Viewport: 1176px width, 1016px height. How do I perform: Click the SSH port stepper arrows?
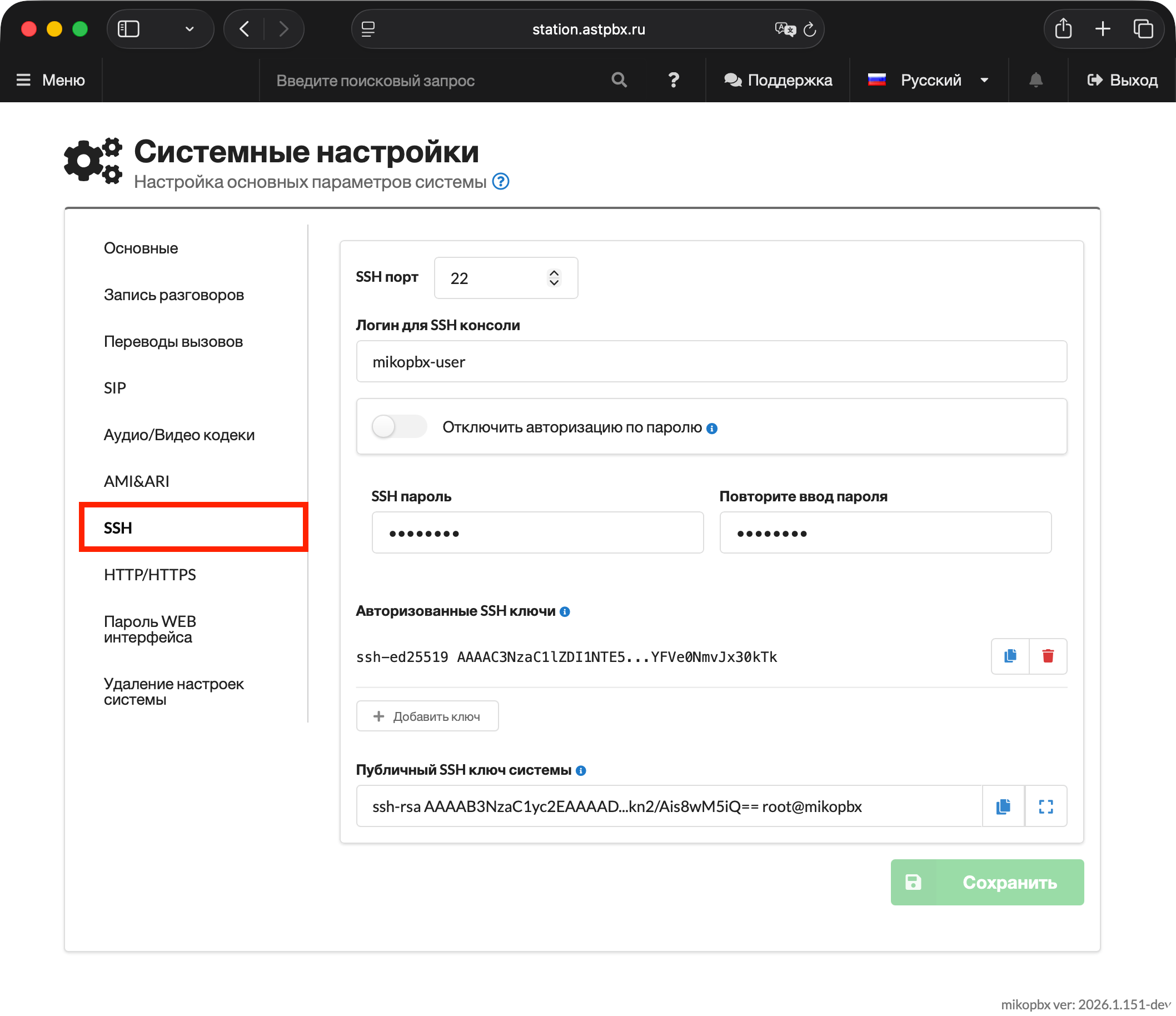tap(554, 278)
